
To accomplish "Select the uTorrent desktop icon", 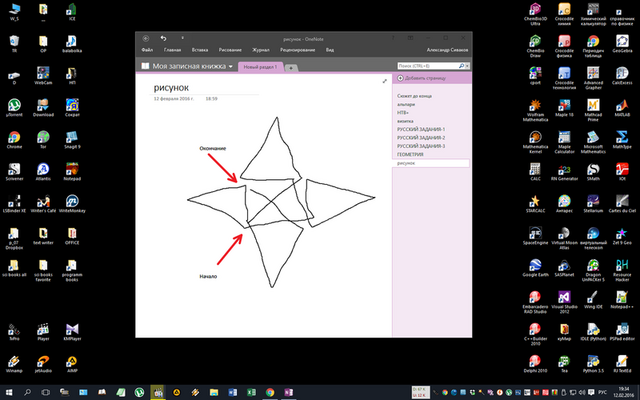I will (x=14, y=108).
